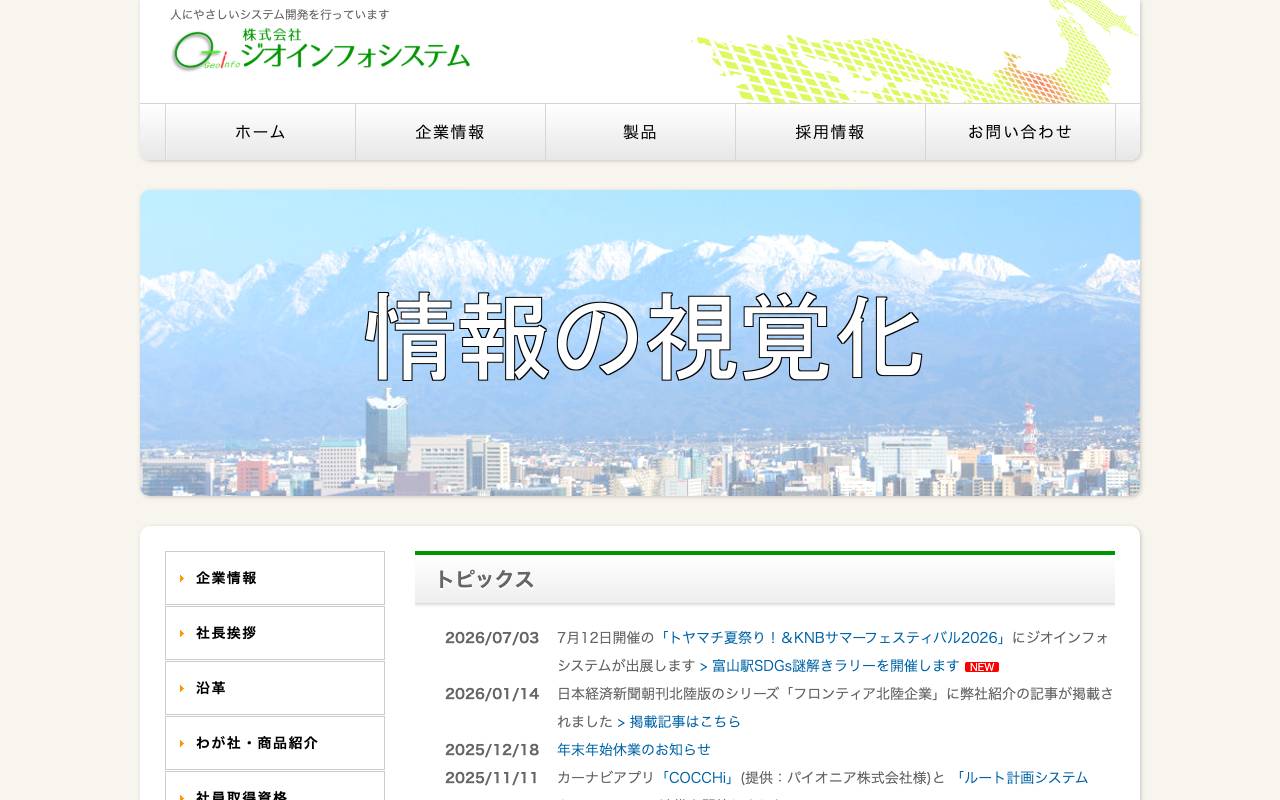Open 年末年始休業のお知らせ link
The width and height of the screenshot is (1280, 800).
click(634, 750)
